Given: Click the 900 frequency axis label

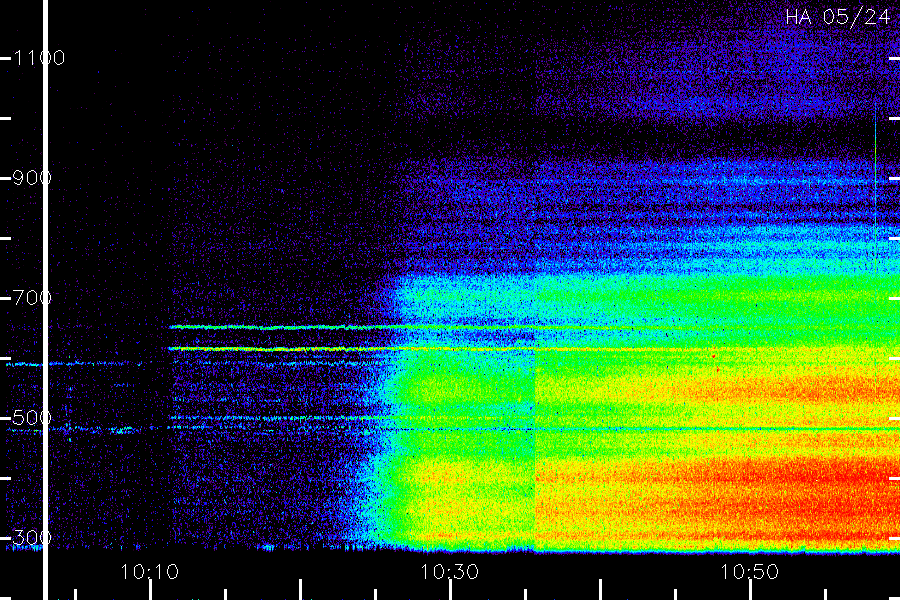Looking at the screenshot, I should pyautogui.click(x=32, y=177).
